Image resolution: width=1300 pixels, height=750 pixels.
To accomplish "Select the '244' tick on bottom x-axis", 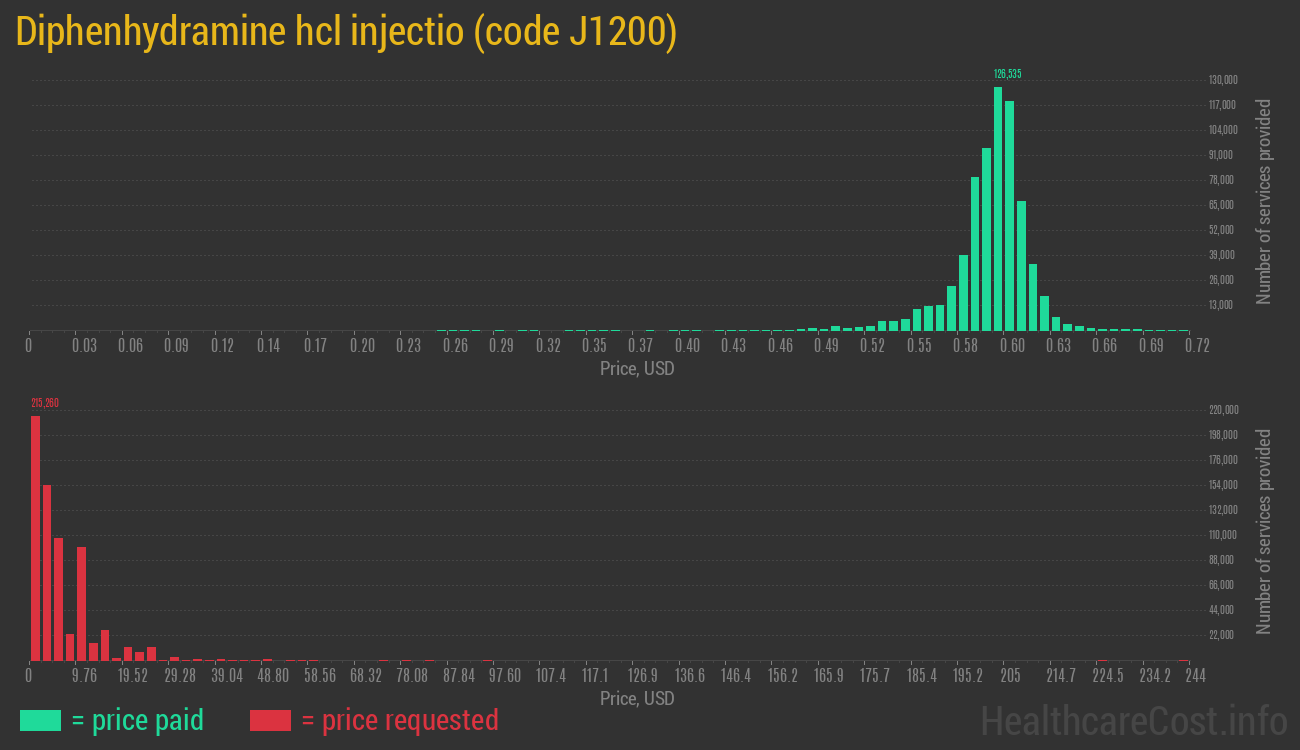I will pyautogui.click(x=1196, y=675).
